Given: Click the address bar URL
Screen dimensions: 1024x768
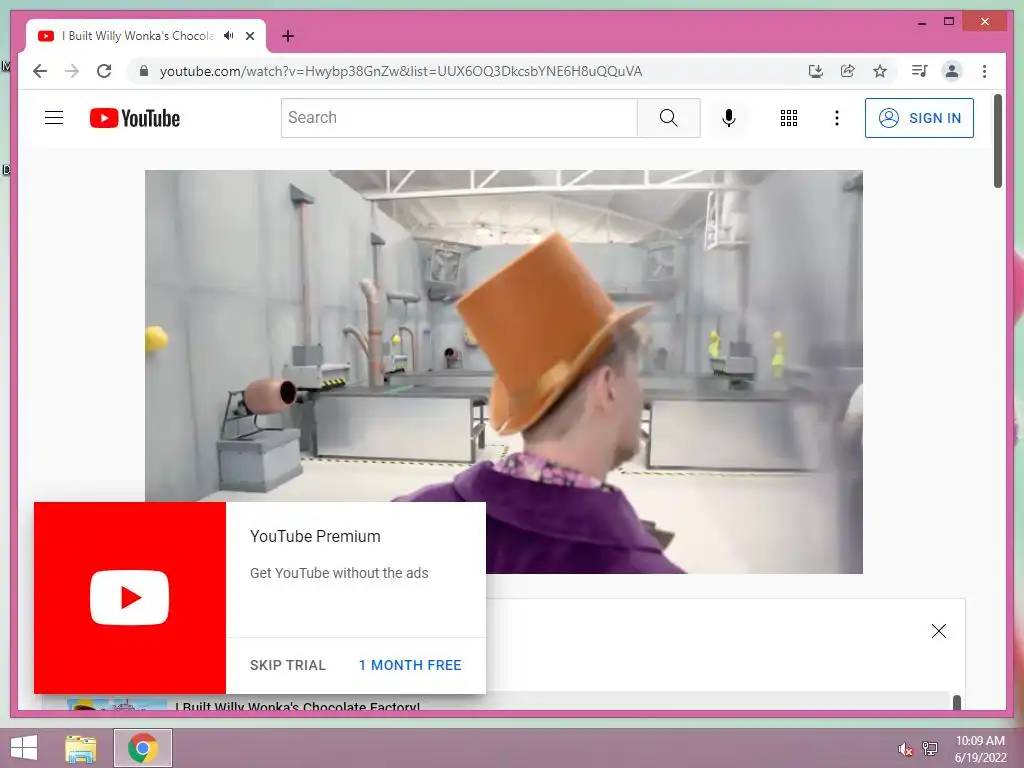Looking at the screenshot, I should tap(401, 71).
